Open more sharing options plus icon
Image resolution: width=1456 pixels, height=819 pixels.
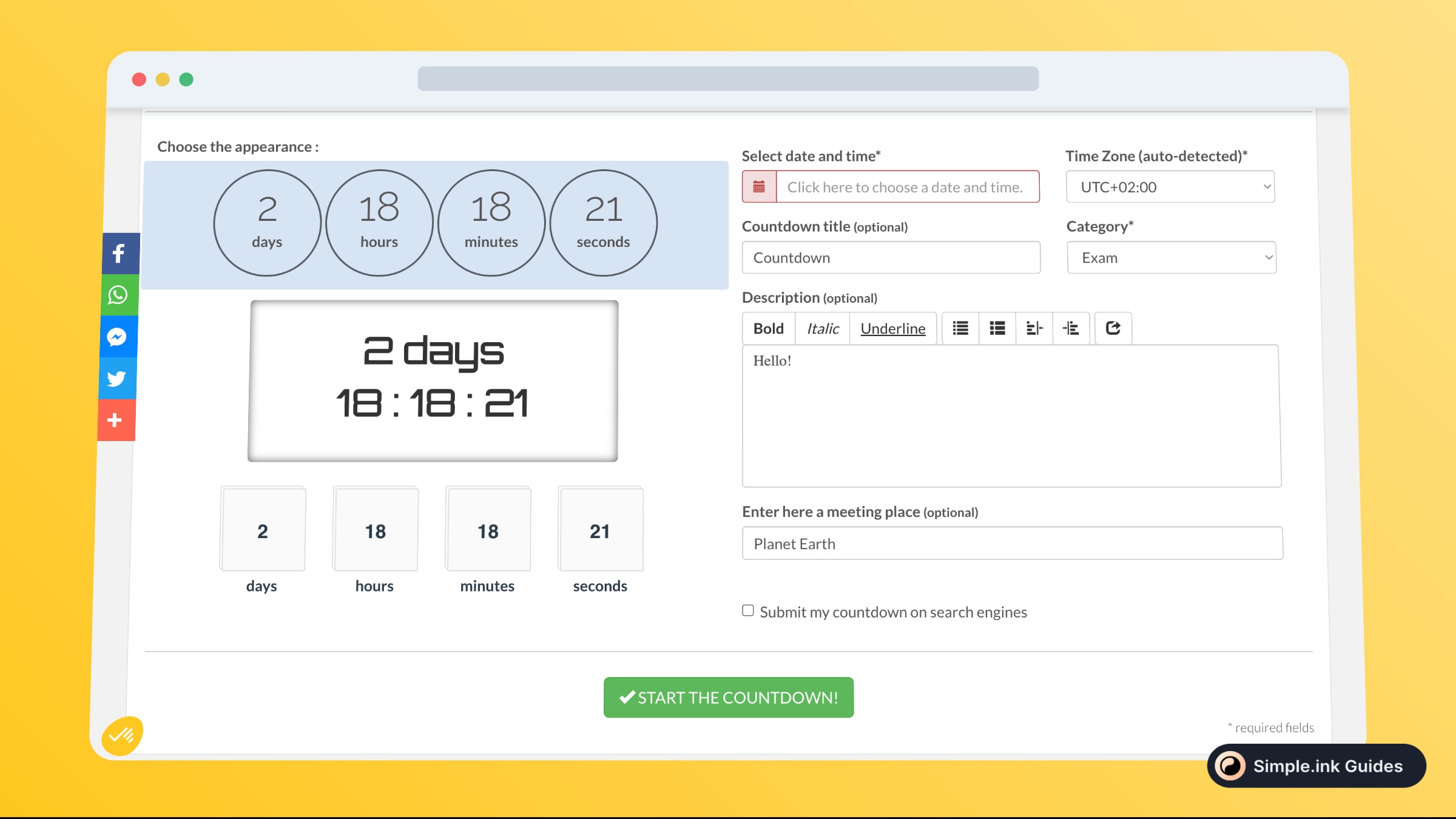point(115,420)
